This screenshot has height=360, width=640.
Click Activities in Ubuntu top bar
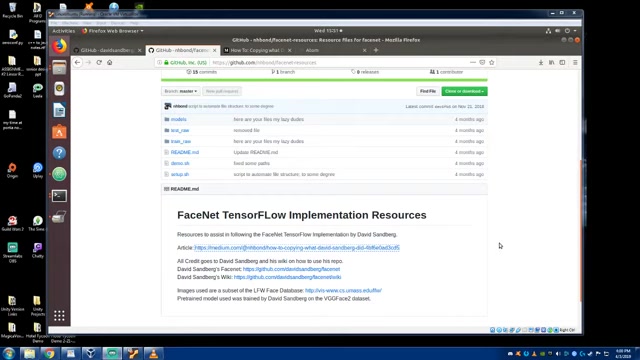coord(63,31)
